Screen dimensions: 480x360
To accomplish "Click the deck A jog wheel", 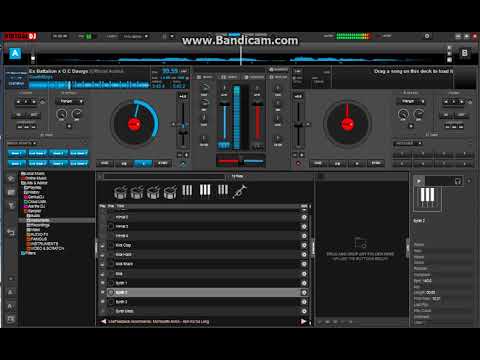I will [x=134, y=124].
